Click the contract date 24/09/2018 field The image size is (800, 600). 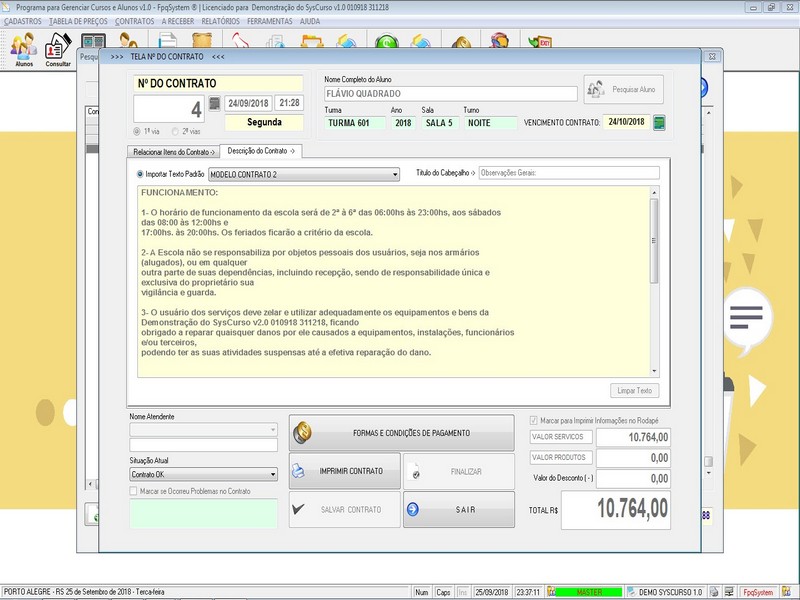(248, 103)
